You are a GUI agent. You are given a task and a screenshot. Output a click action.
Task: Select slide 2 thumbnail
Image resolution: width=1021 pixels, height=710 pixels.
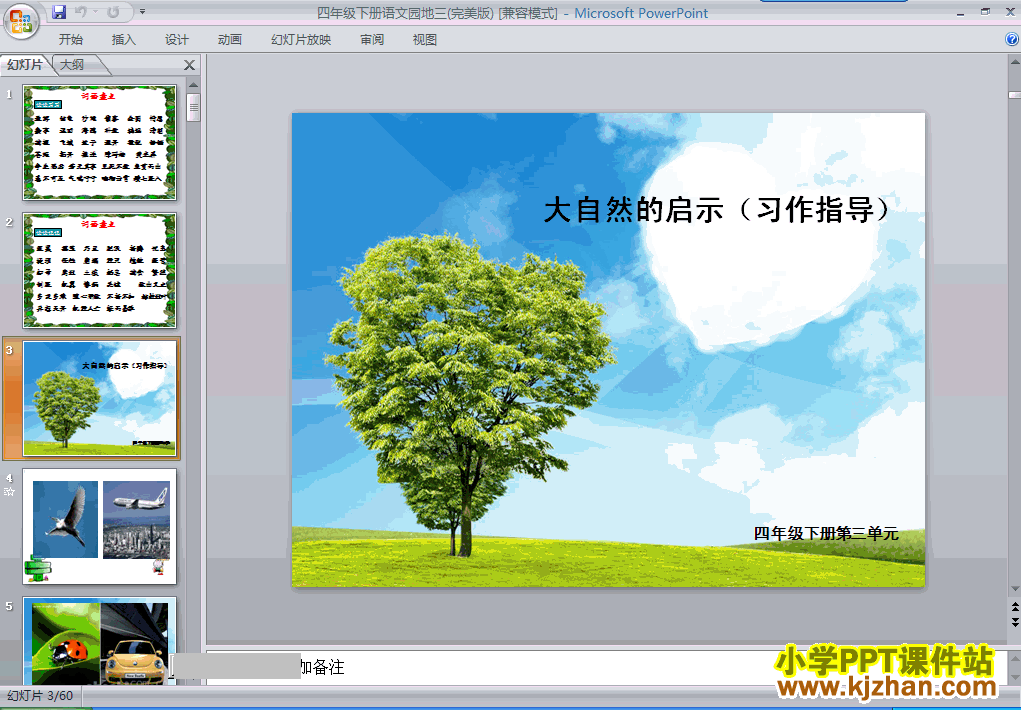pyautogui.click(x=100, y=270)
